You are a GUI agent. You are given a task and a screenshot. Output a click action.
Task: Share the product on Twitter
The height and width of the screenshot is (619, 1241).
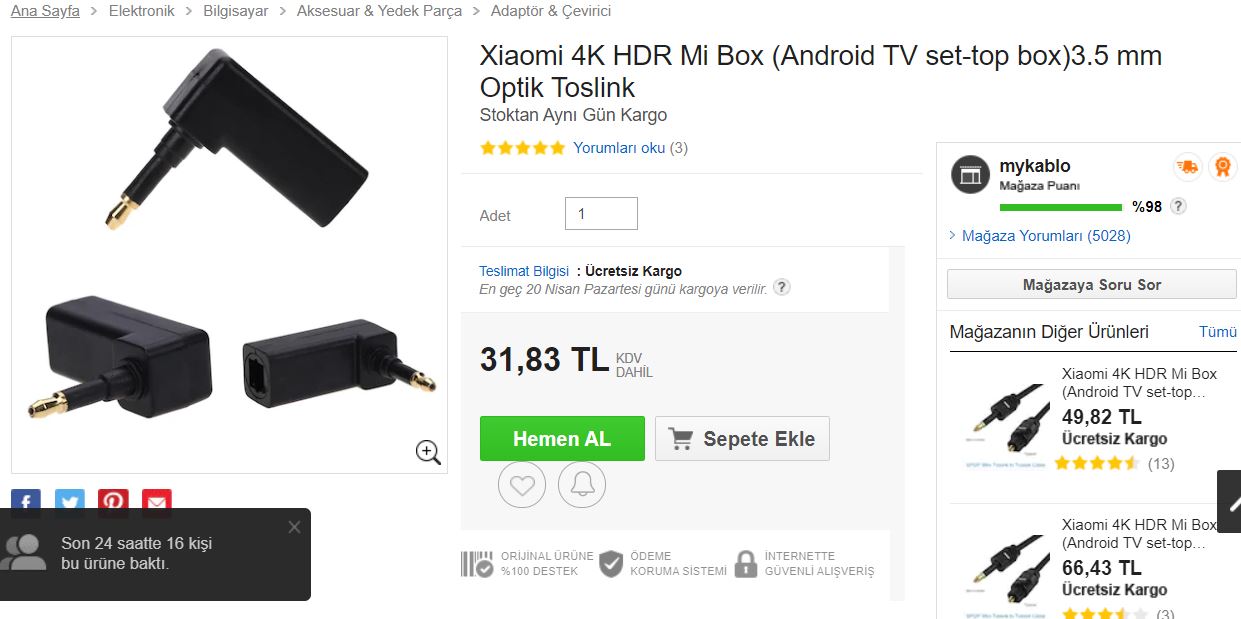pos(70,499)
